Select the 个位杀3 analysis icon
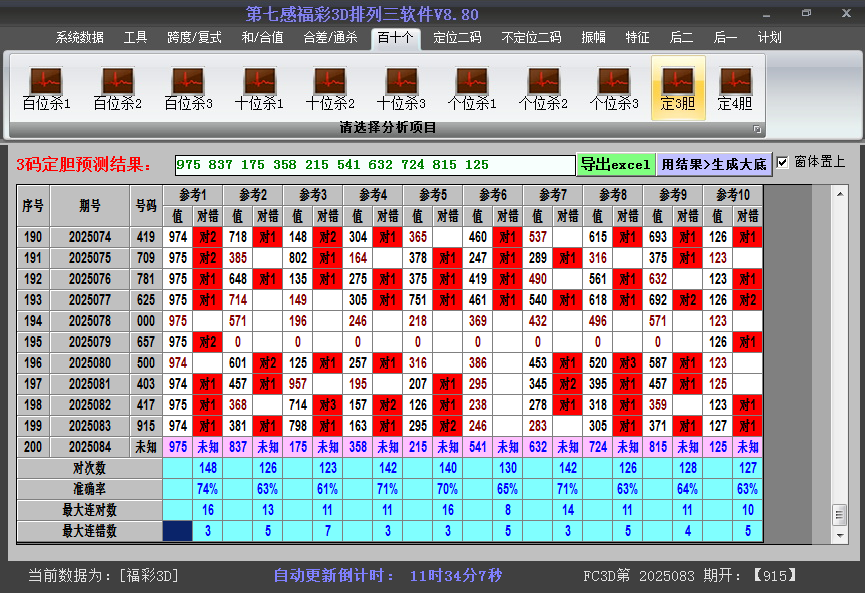865x593 pixels. tap(614, 88)
